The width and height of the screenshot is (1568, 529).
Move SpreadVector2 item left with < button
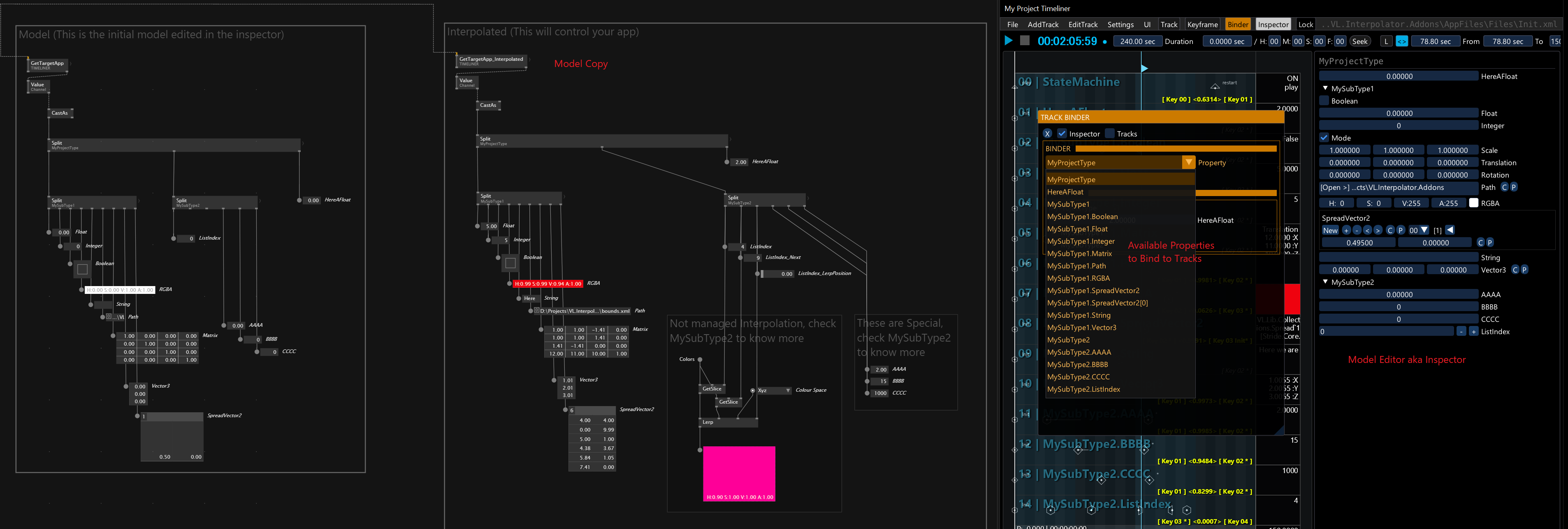1367,231
